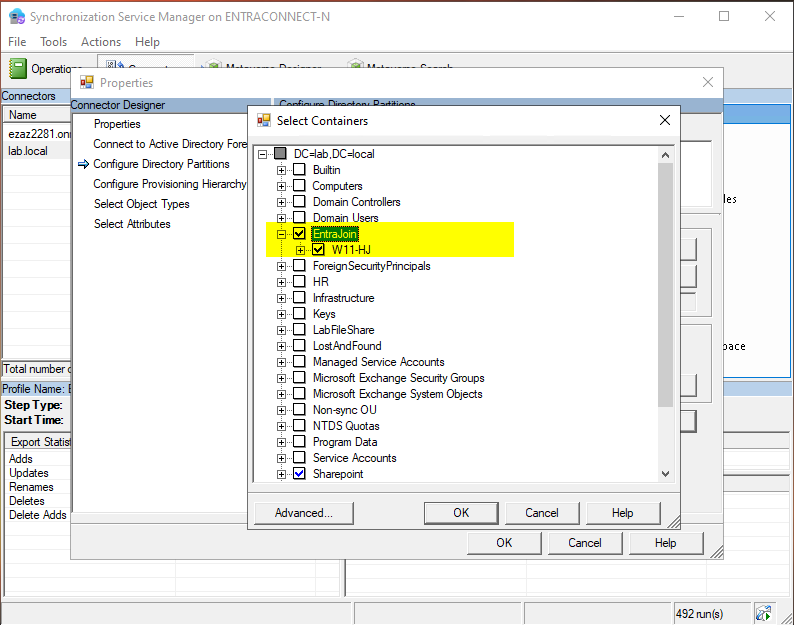
Task: Close the Select Containers dialog
Action: click(x=665, y=120)
